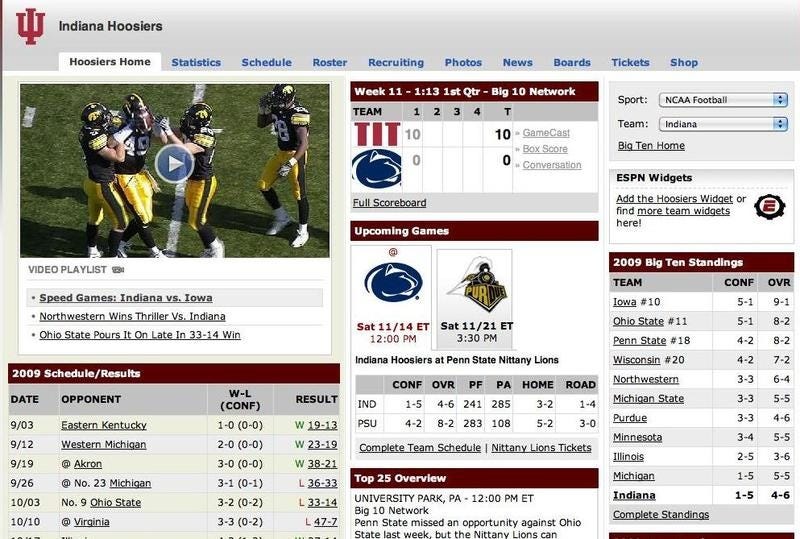Open the Complete Team Schedule link
Image resolution: width=800 pixels, height=539 pixels.
point(420,448)
